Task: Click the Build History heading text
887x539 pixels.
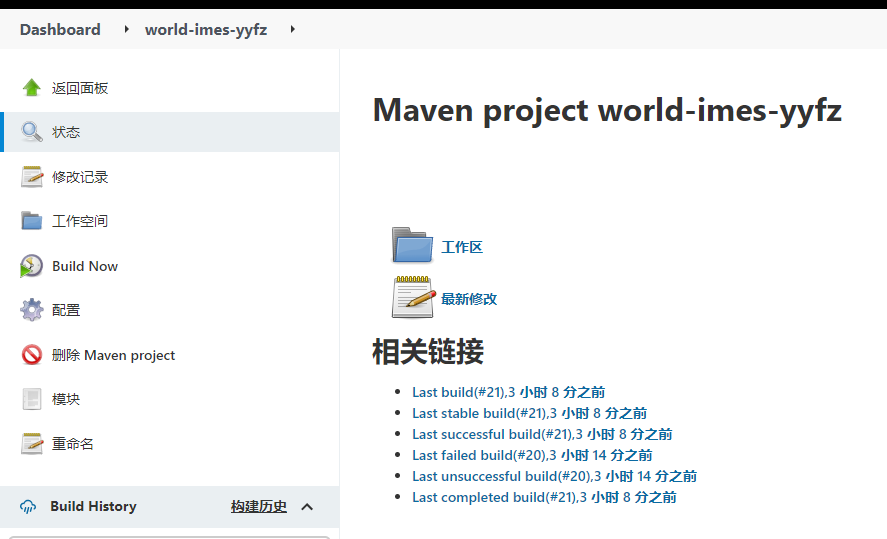Action: pyautogui.click(x=93, y=506)
